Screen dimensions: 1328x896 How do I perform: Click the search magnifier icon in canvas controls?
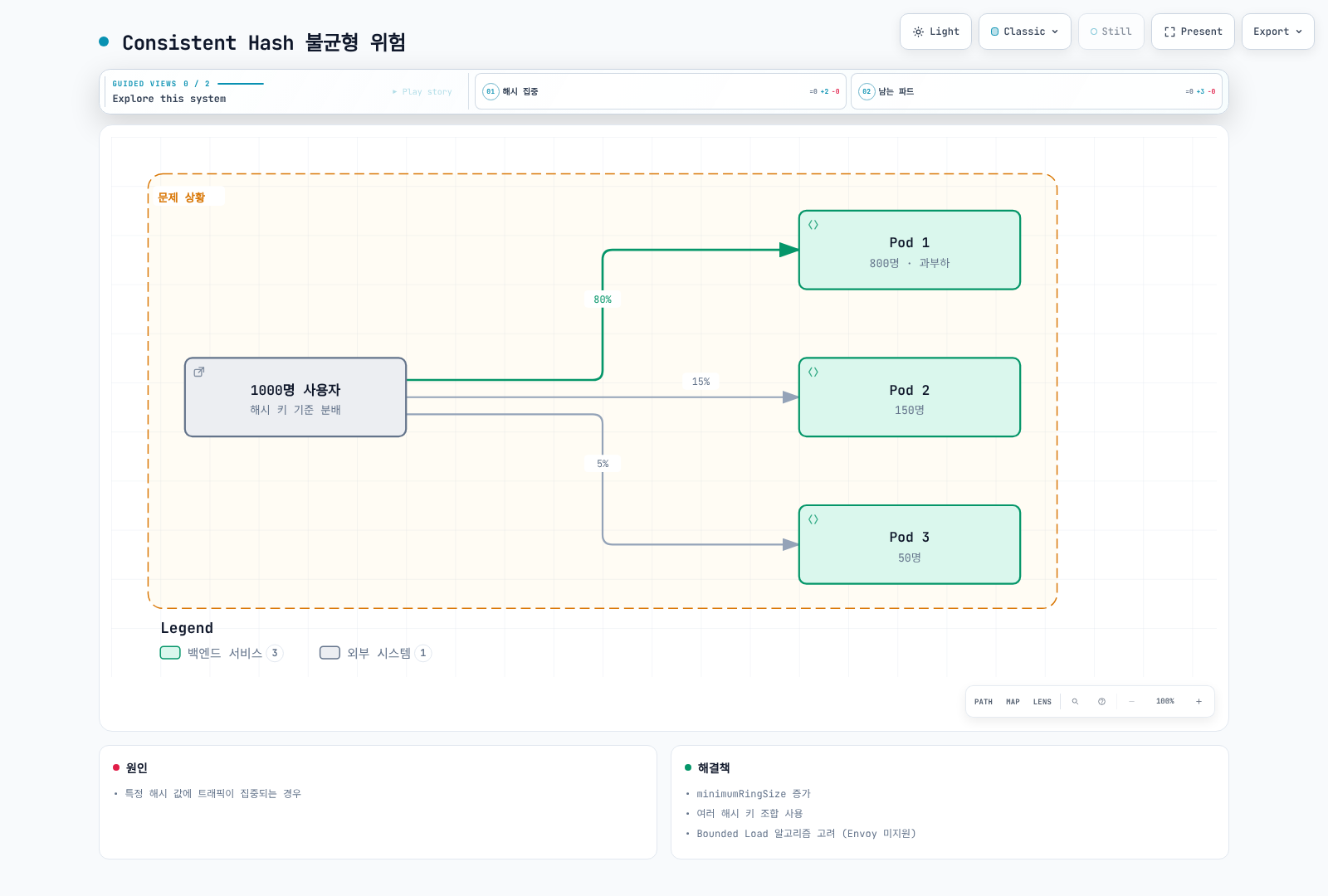[1075, 702]
